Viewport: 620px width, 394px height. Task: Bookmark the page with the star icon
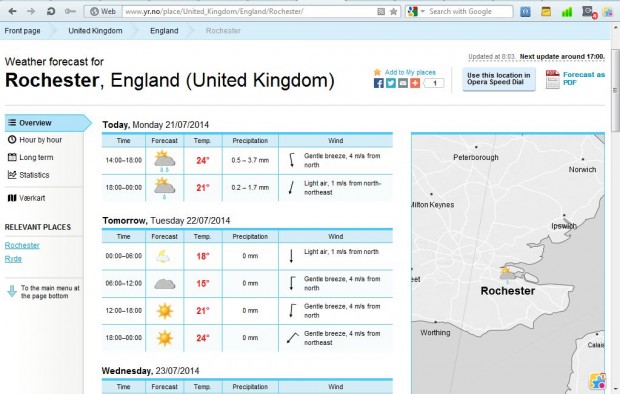(393, 11)
